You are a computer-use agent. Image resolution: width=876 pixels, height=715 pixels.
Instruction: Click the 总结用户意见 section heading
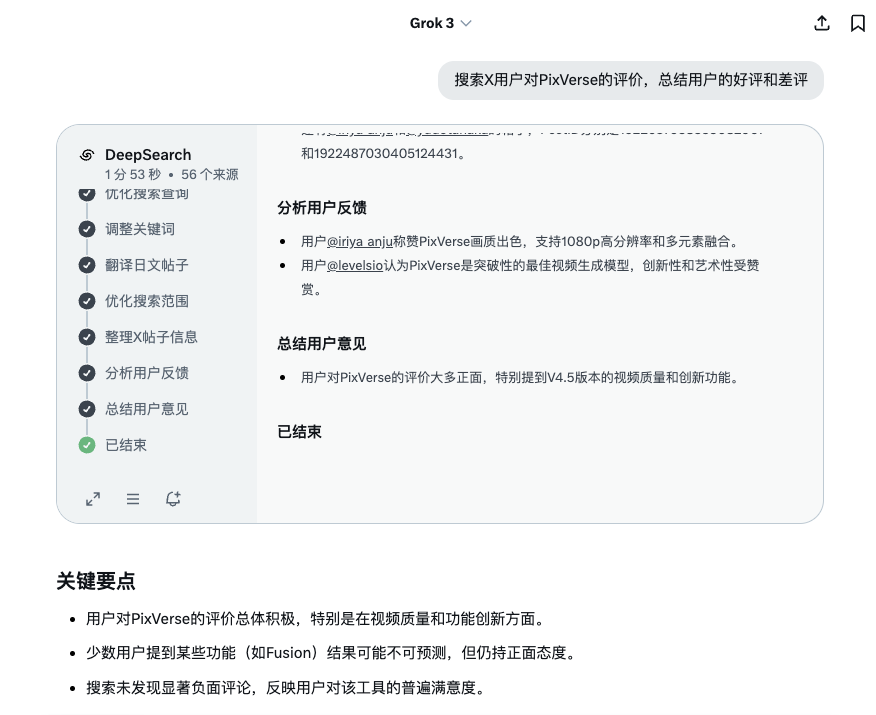point(322,344)
